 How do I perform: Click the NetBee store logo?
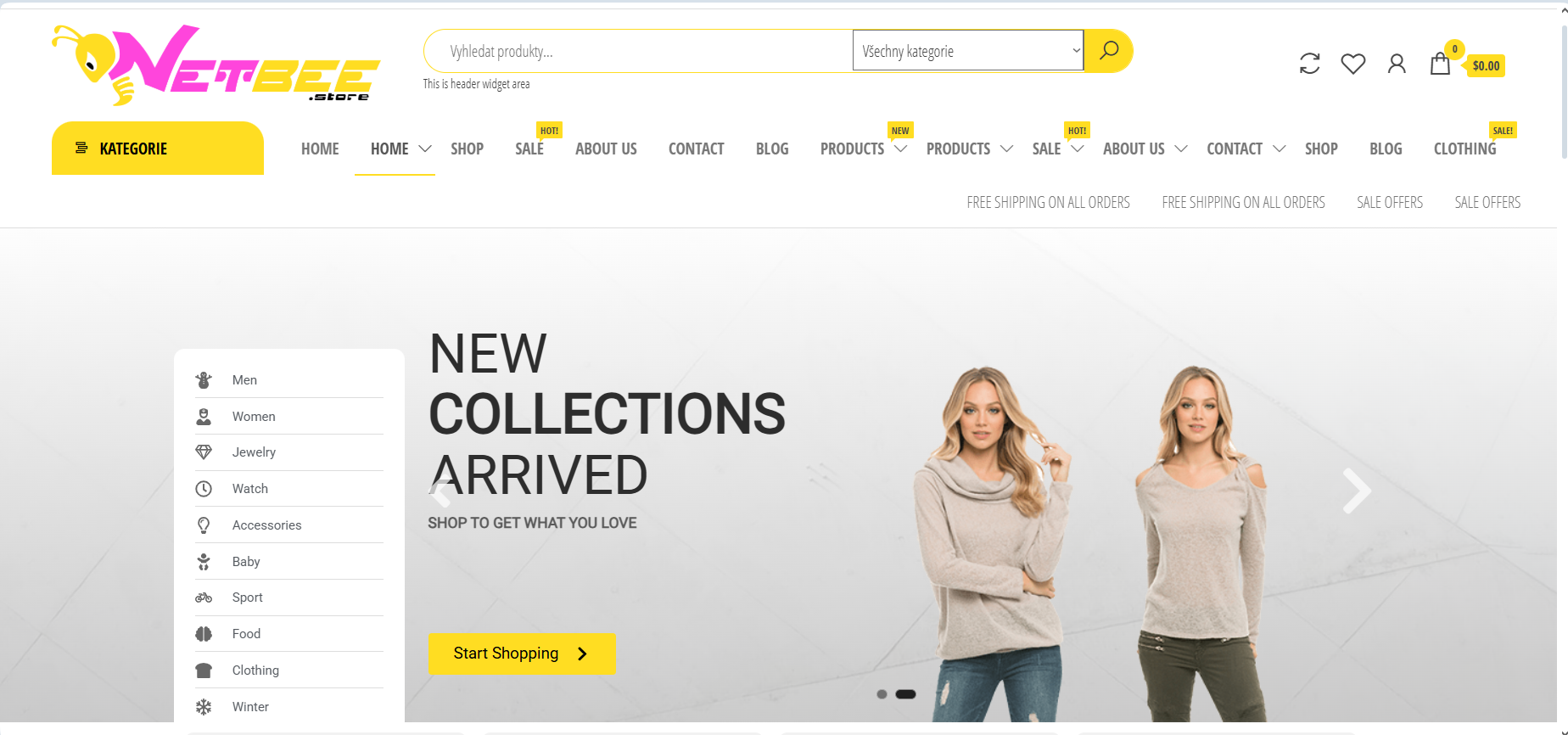tap(216, 65)
